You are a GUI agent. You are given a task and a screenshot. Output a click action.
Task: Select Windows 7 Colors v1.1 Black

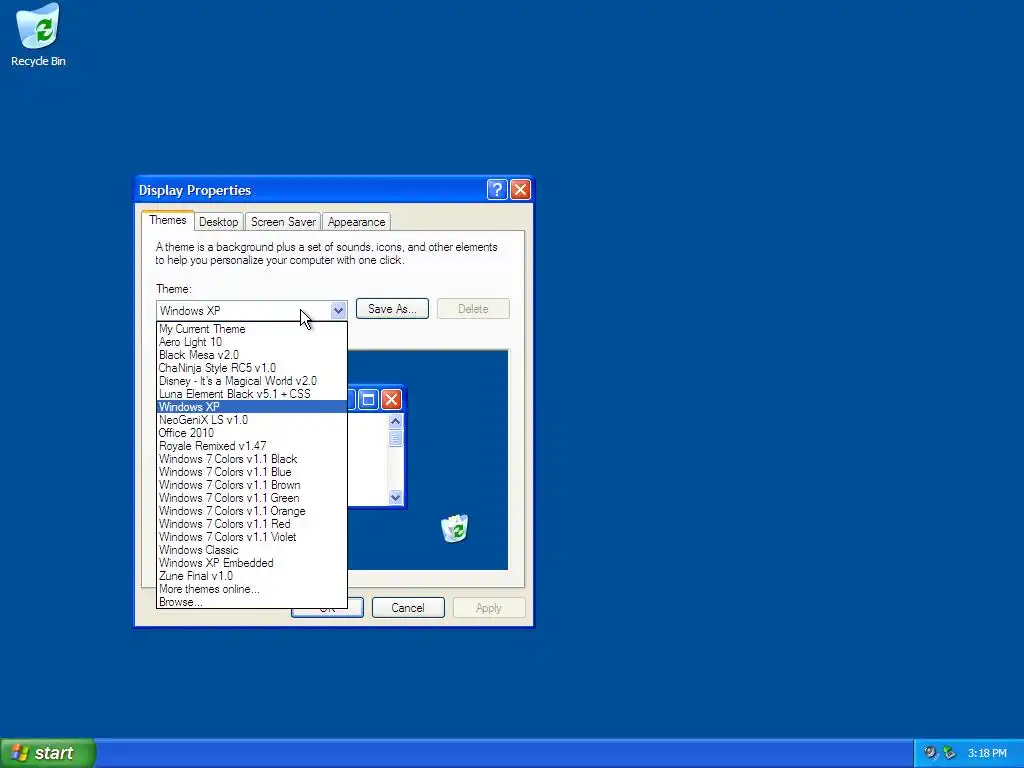(252, 459)
